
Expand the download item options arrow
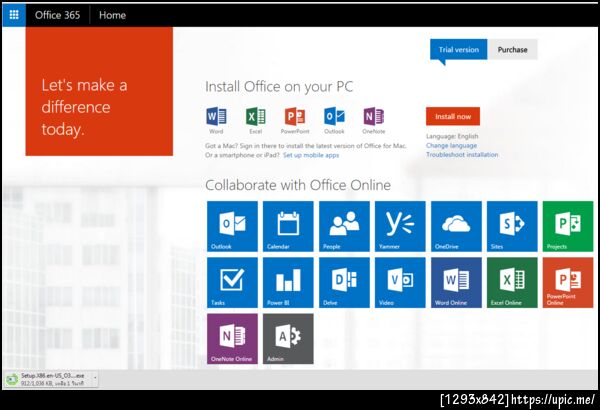coord(95,379)
